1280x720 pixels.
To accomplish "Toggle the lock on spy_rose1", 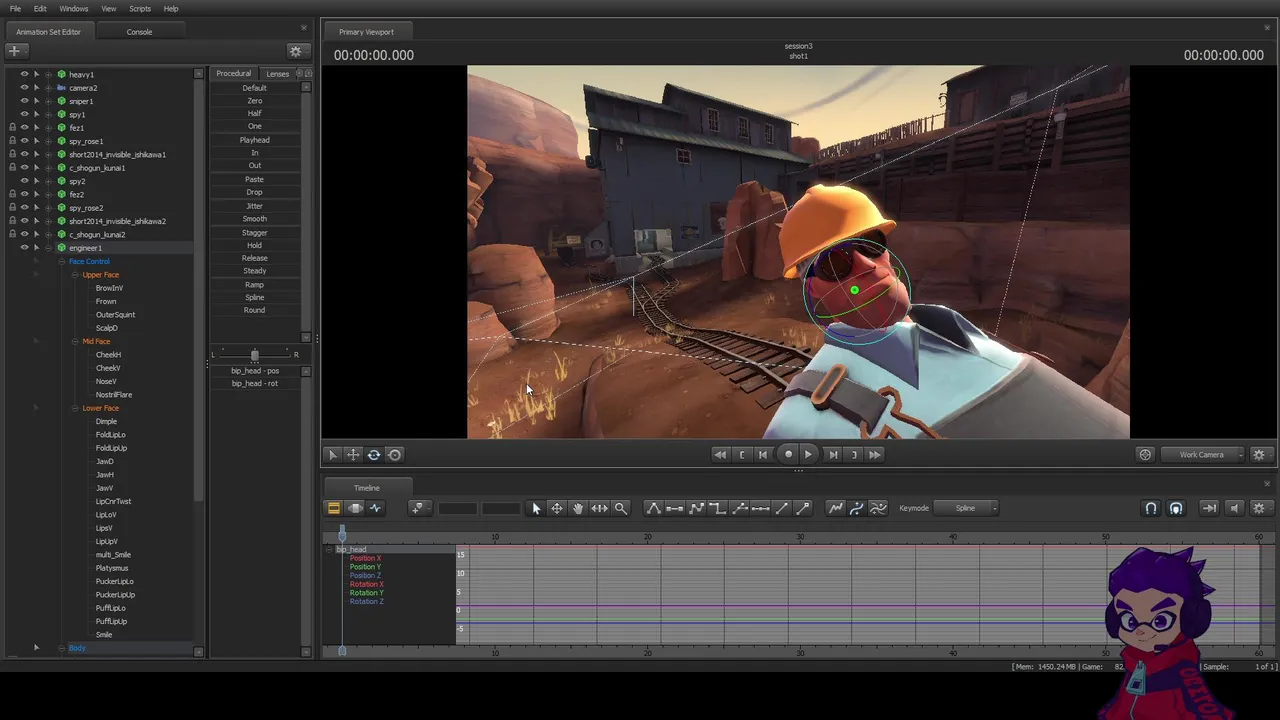I will click(x=12, y=141).
